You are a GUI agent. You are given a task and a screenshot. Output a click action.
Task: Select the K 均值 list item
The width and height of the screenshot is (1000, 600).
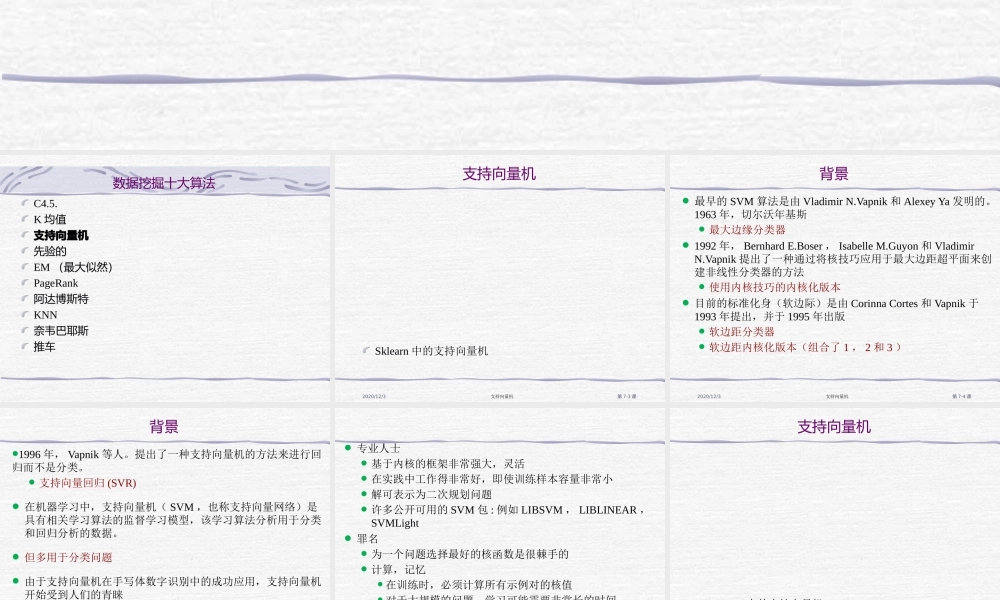[x=50, y=219]
